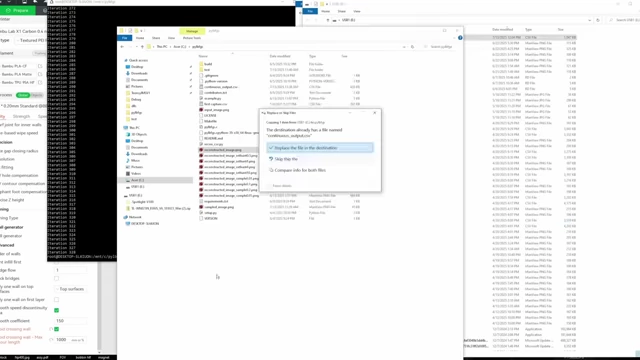
Task: Open the File tab in the front Explorer window
Action: (x=124, y=38)
